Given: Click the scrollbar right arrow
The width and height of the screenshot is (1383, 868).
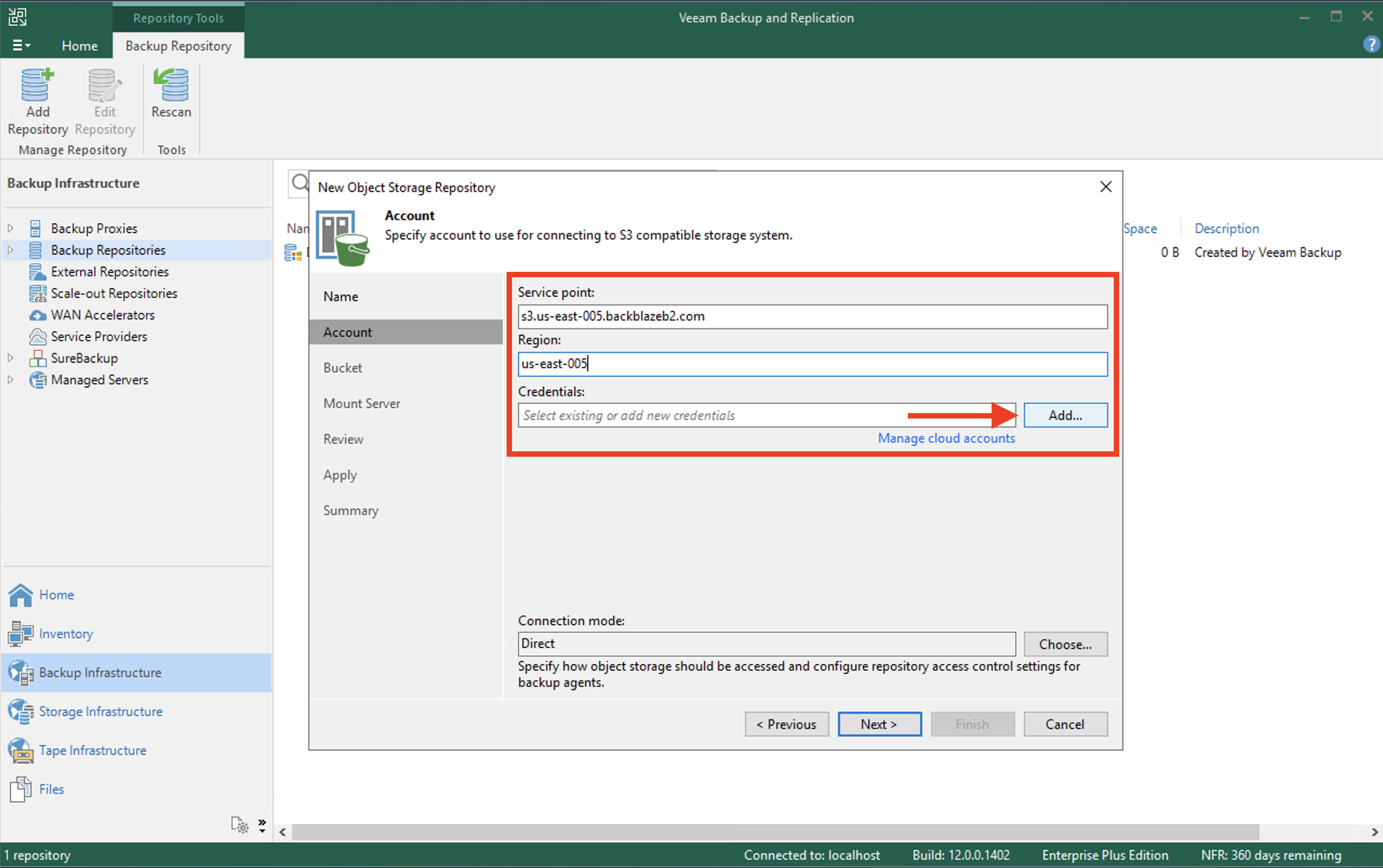Looking at the screenshot, I should pos(1374,832).
